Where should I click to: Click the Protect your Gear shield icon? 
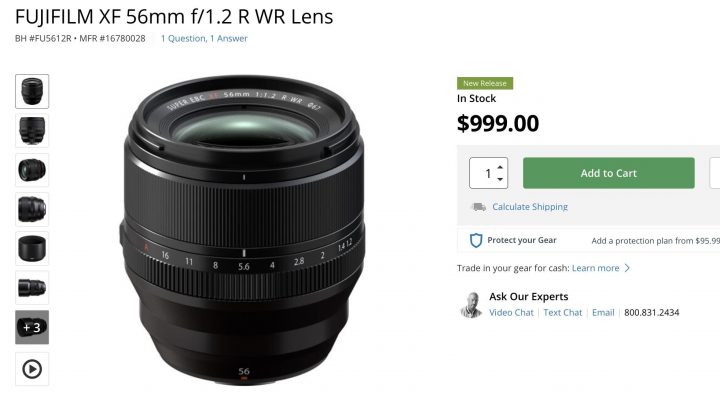pyautogui.click(x=476, y=240)
